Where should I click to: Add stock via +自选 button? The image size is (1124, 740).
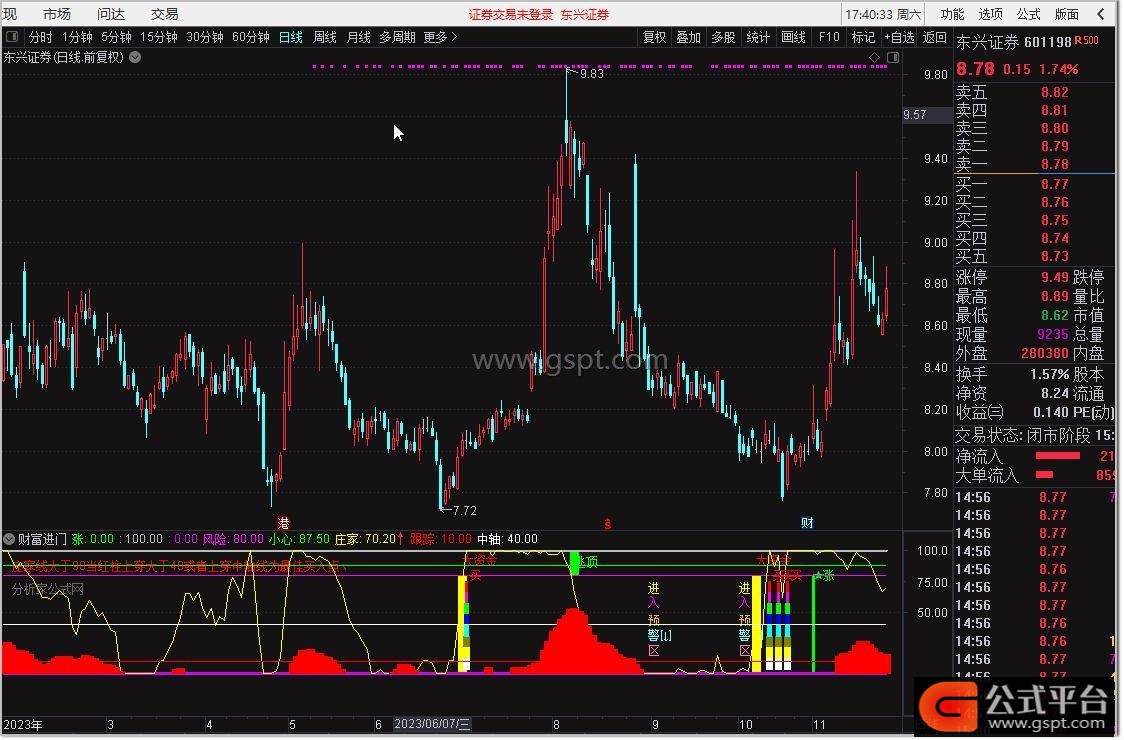point(900,37)
